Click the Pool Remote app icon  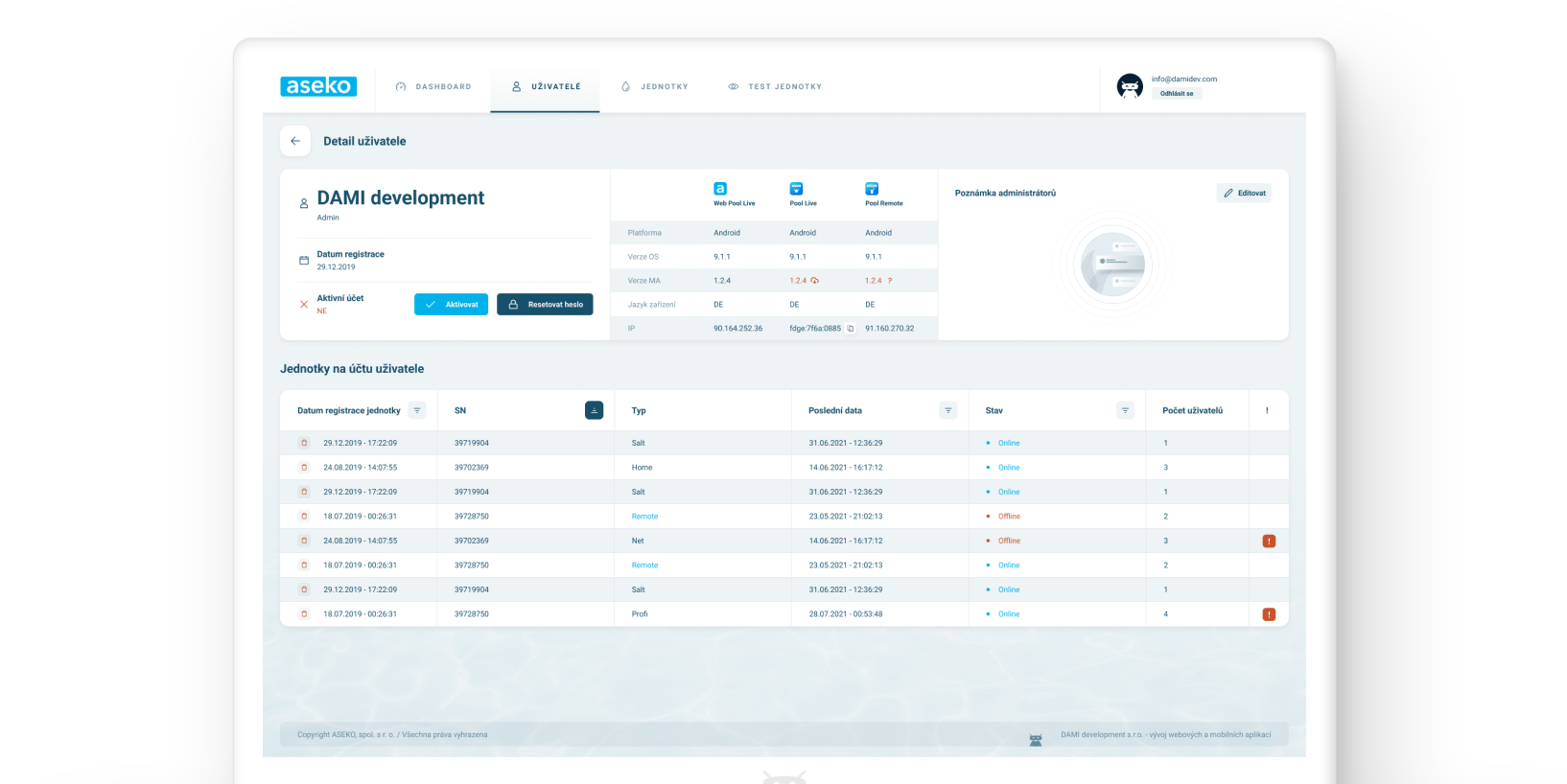click(872, 189)
